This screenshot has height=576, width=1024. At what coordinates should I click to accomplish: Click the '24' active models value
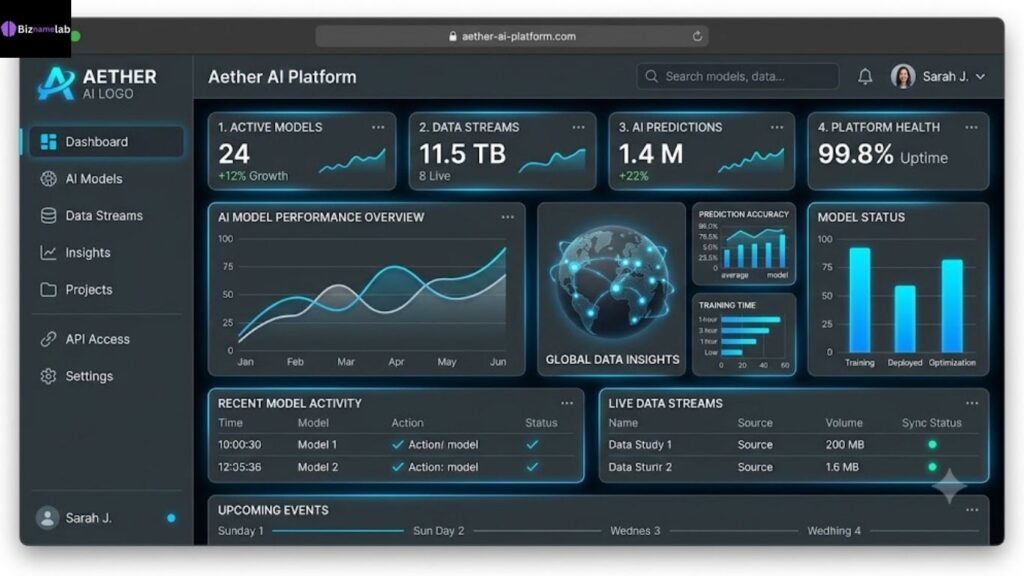(234, 154)
